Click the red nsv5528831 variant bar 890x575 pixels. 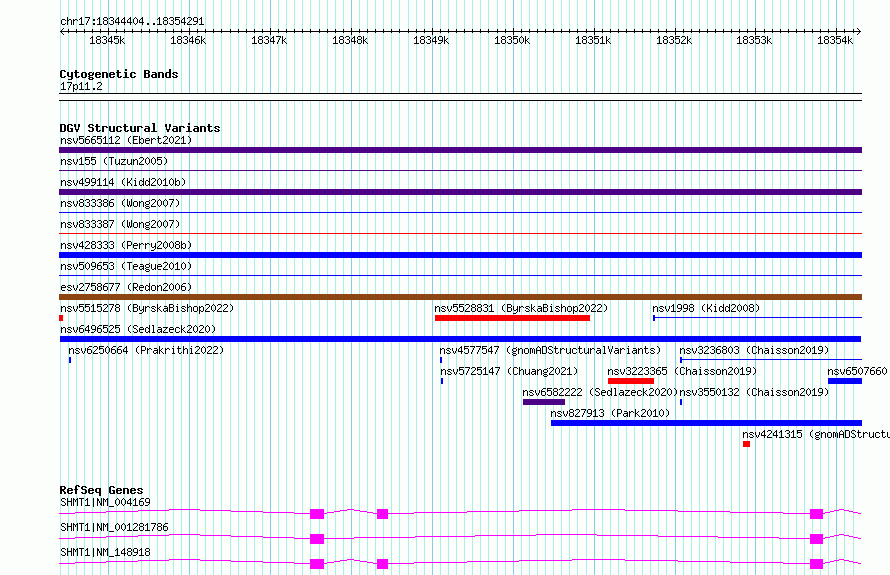(513, 318)
